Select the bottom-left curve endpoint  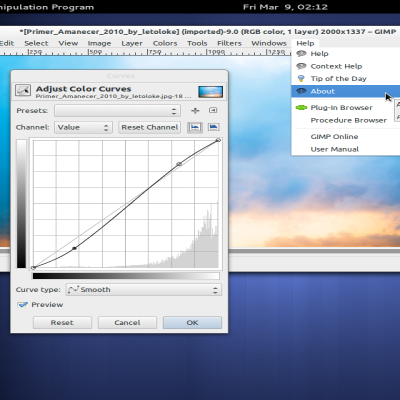tap(33, 268)
